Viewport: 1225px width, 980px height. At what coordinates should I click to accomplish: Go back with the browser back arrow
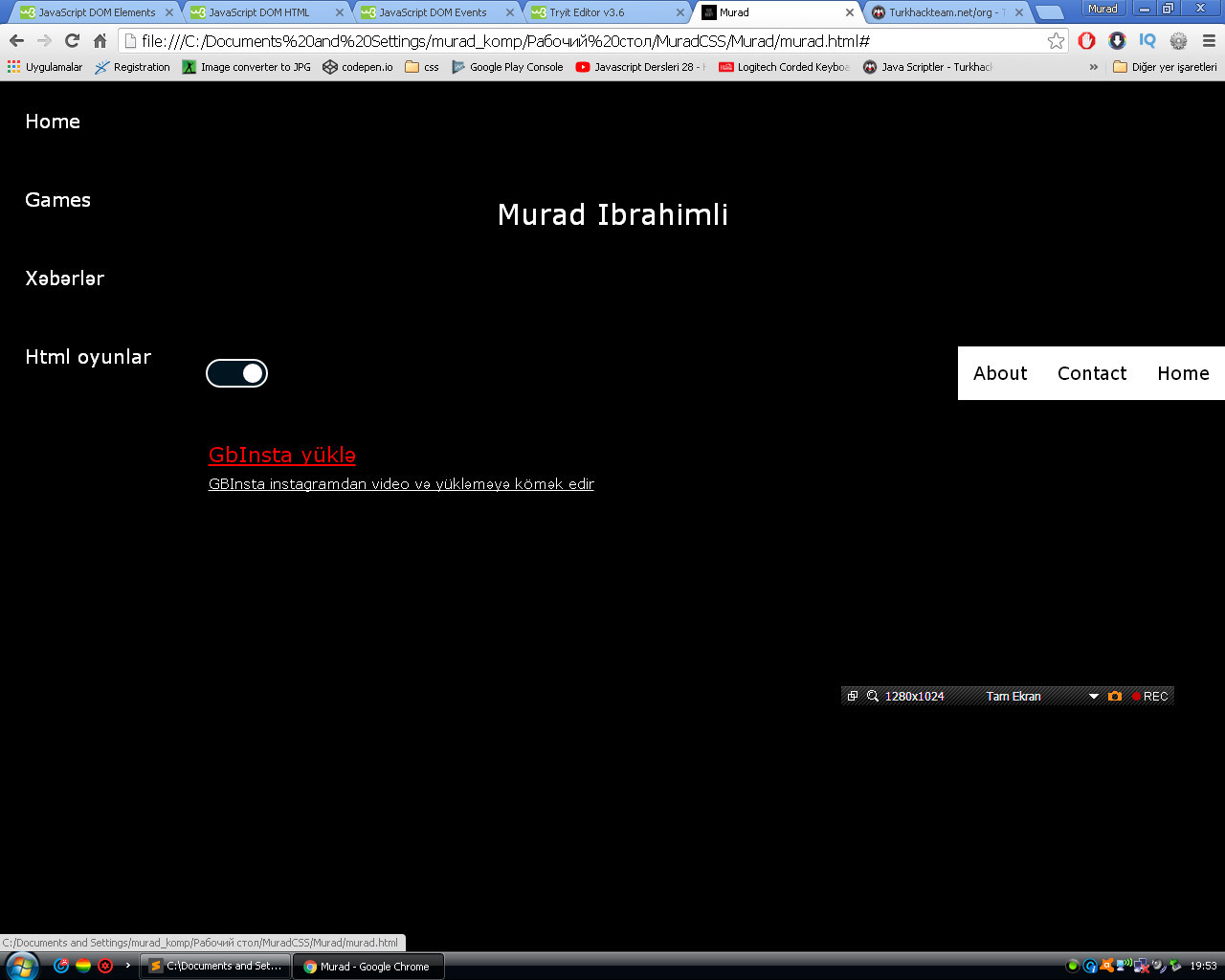point(16,41)
